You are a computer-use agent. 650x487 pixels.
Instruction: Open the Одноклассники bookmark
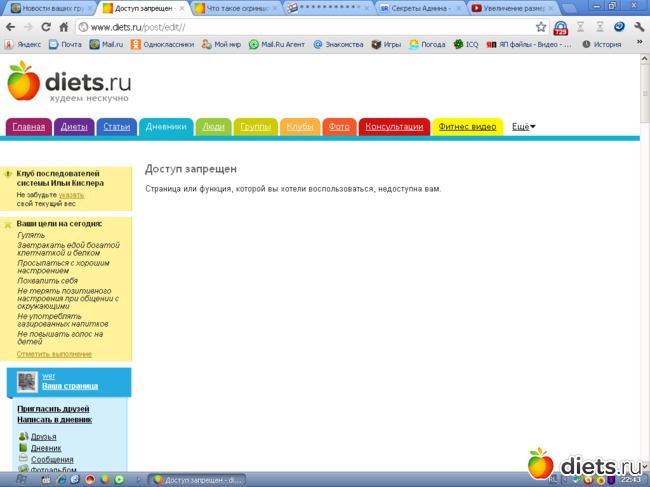pos(160,44)
